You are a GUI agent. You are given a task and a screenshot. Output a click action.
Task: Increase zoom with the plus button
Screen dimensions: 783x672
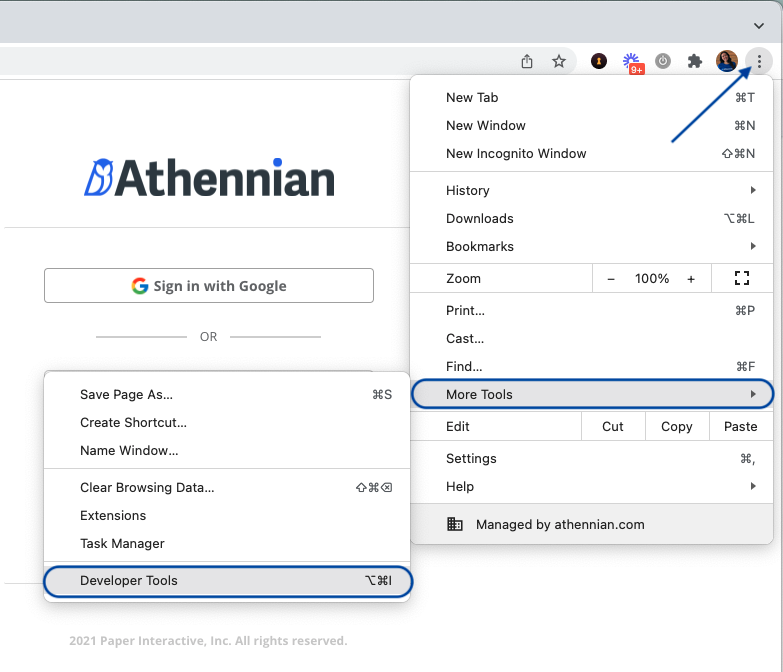pyautogui.click(x=690, y=279)
